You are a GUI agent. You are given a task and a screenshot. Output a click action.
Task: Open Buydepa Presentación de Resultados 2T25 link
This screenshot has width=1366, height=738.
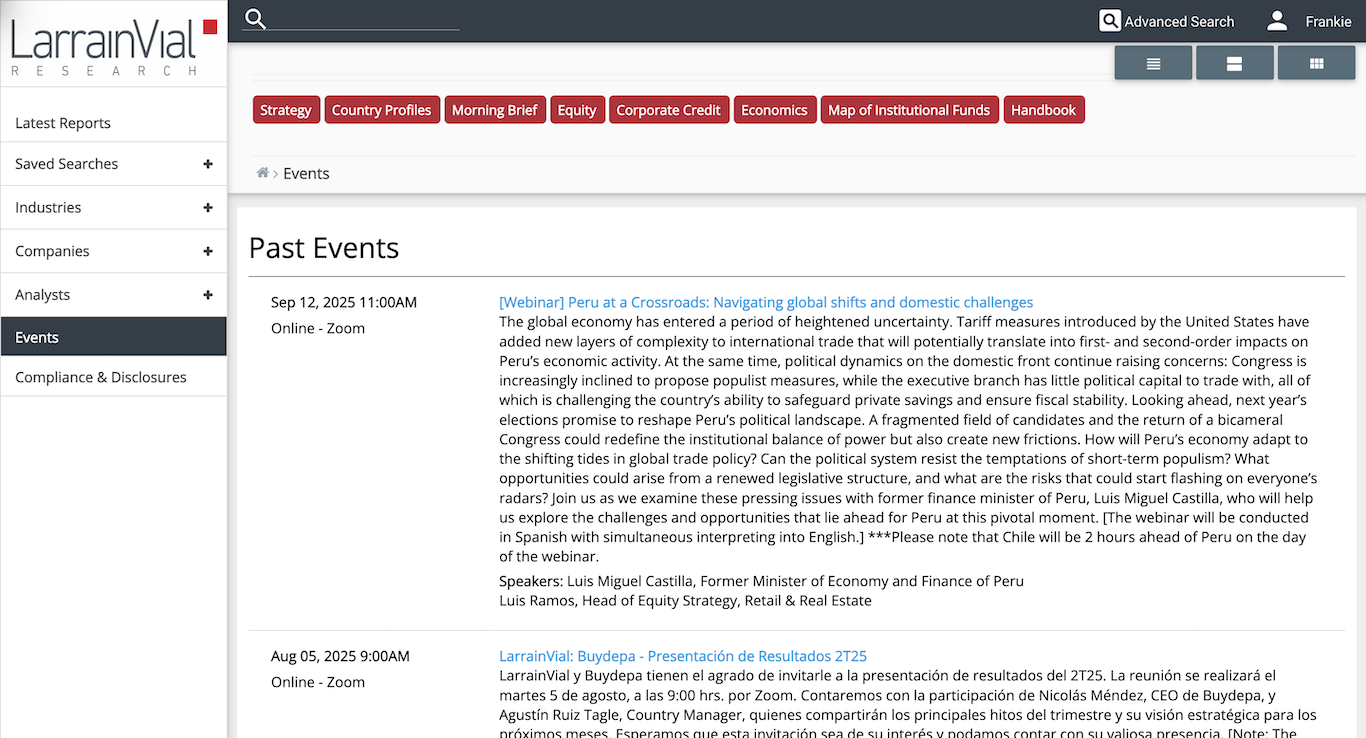682,656
